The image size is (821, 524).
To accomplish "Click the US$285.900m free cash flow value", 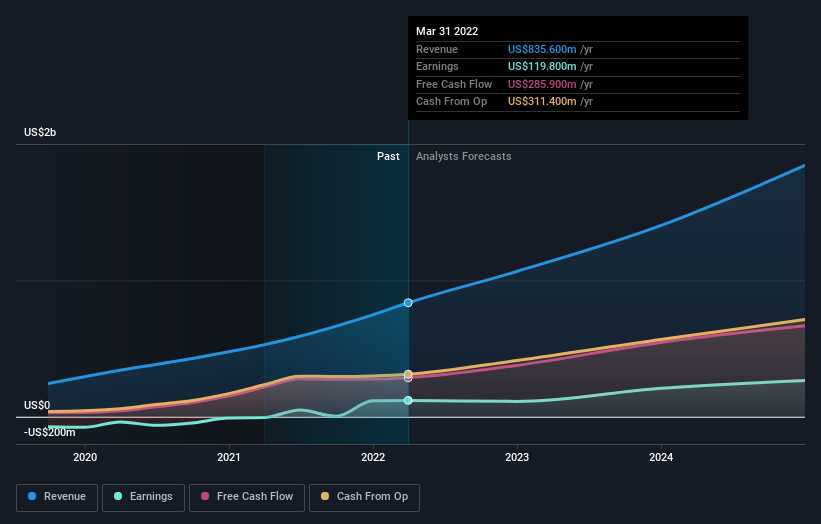I will point(542,84).
